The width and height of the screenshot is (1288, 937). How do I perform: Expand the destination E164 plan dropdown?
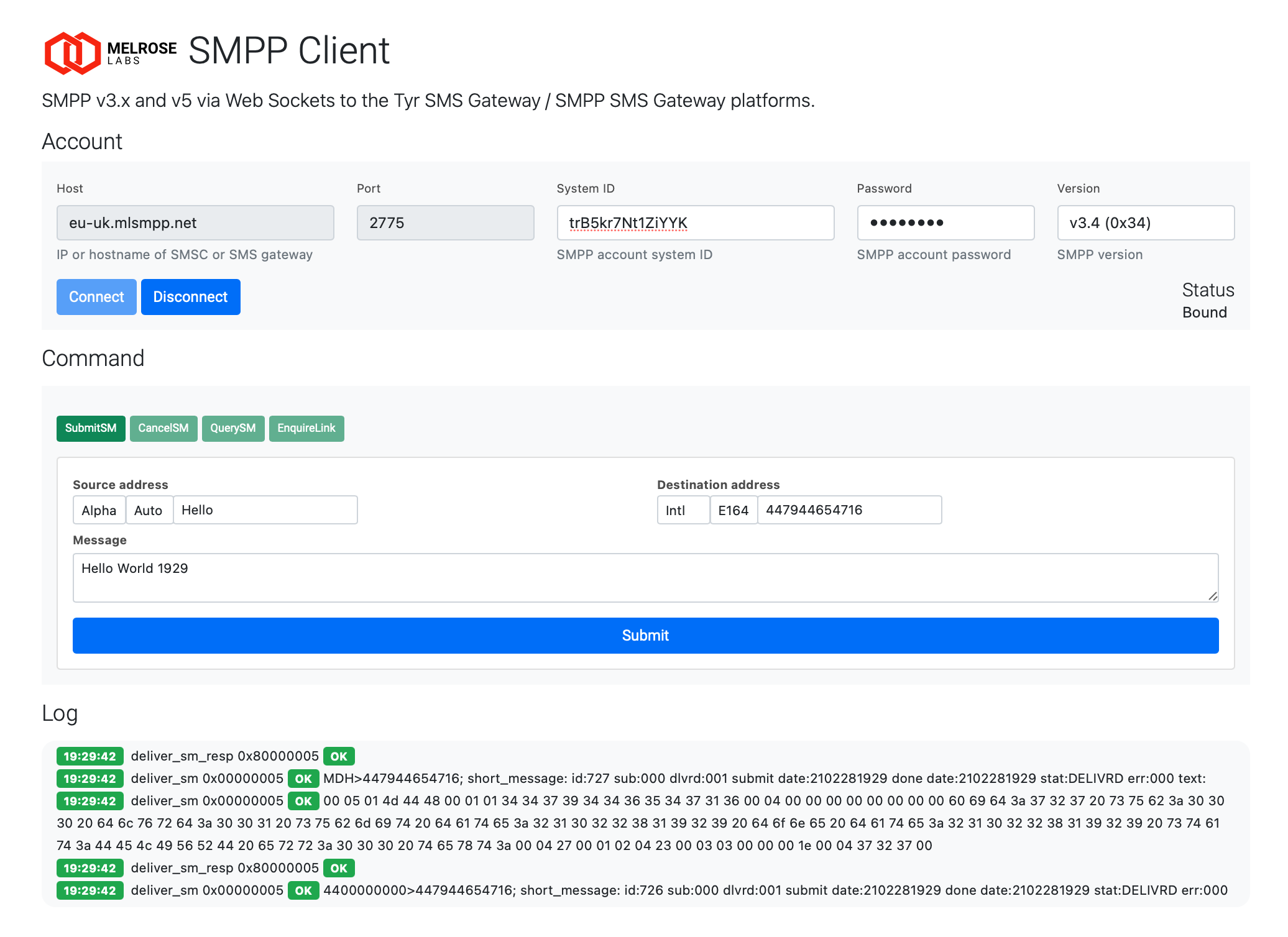point(733,510)
